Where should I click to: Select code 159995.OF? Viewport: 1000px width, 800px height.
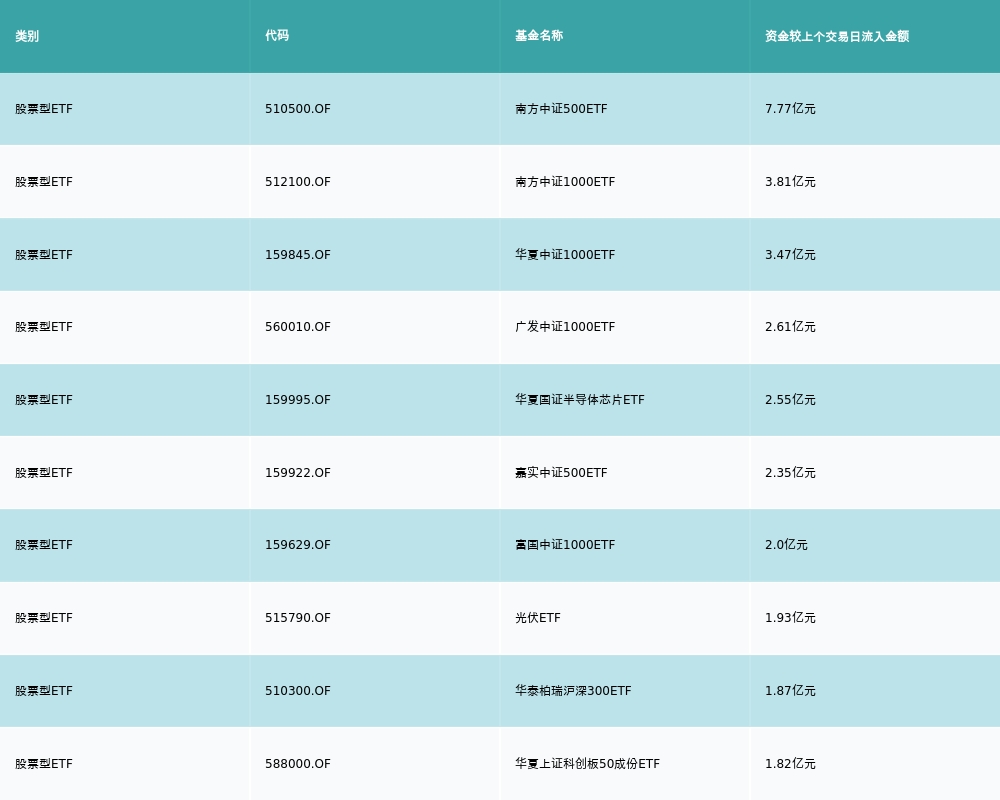pyautogui.click(x=298, y=400)
